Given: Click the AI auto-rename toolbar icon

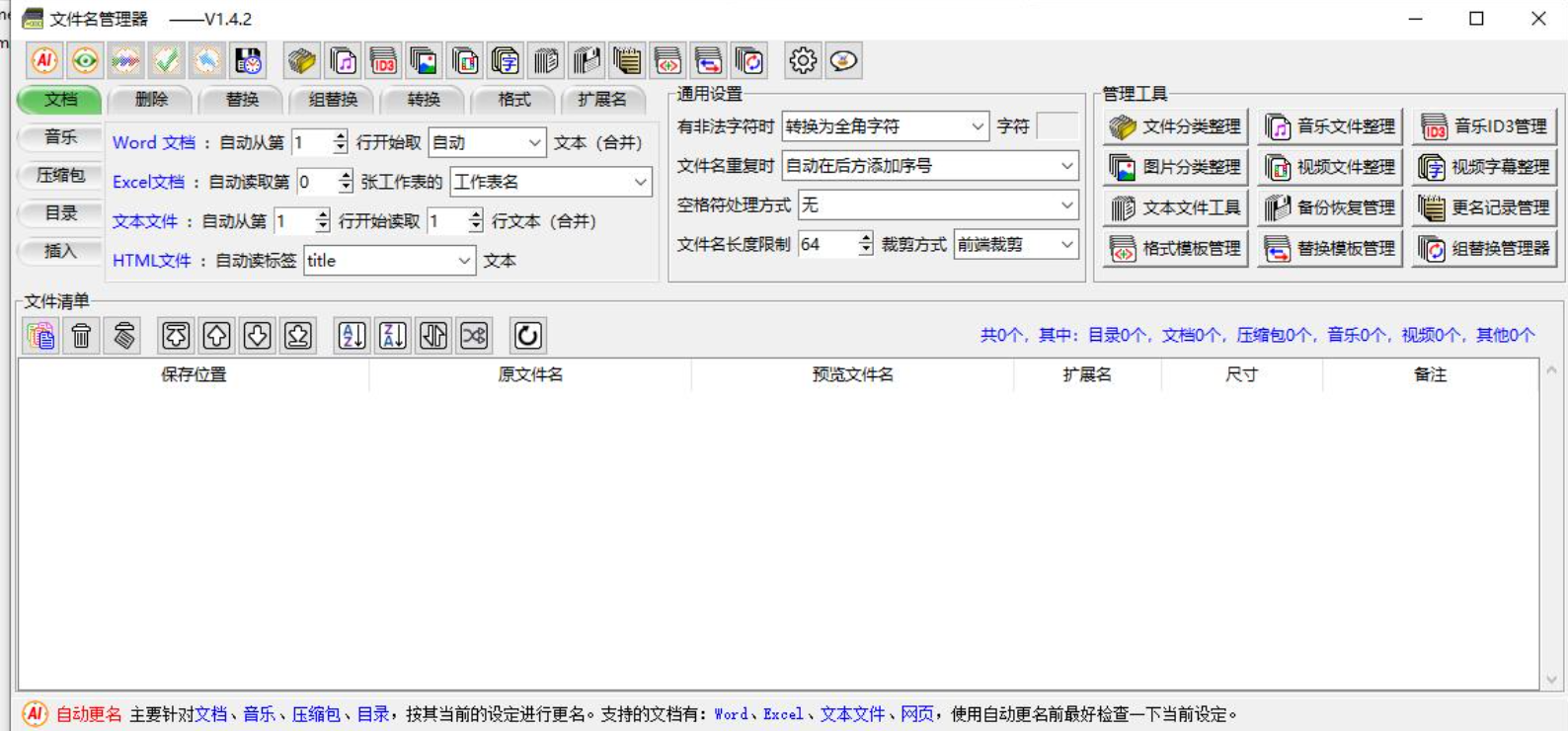Looking at the screenshot, I should pos(43,61).
